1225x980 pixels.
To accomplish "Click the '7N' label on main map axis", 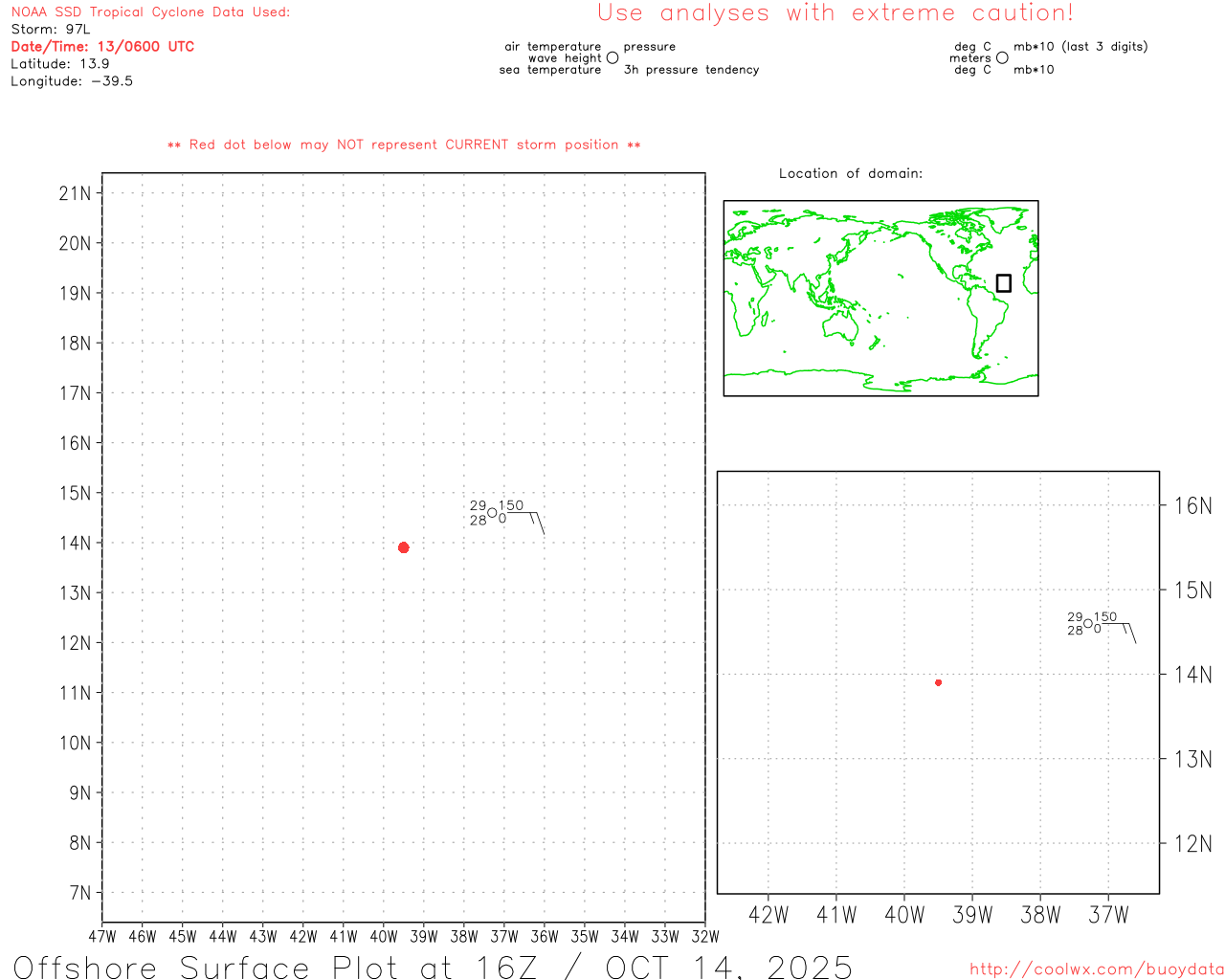I will (79, 893).
